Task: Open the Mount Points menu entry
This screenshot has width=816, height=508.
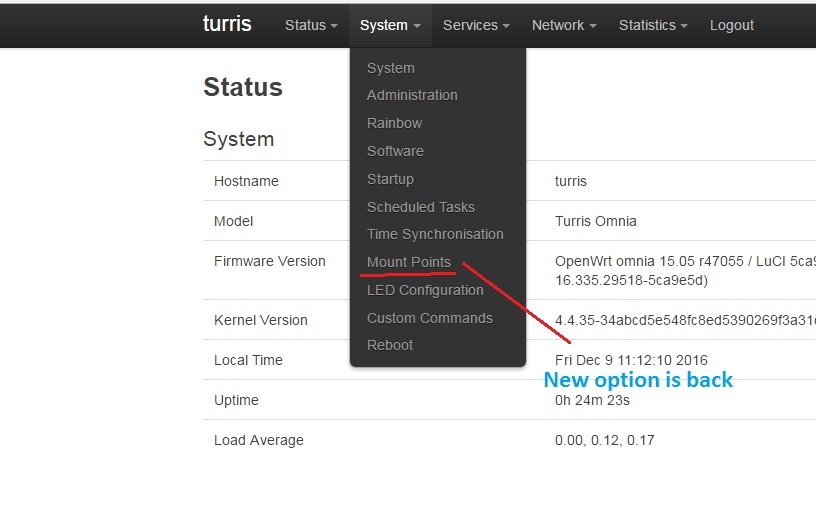Action: pyautogui.click(x=409, y=262)
